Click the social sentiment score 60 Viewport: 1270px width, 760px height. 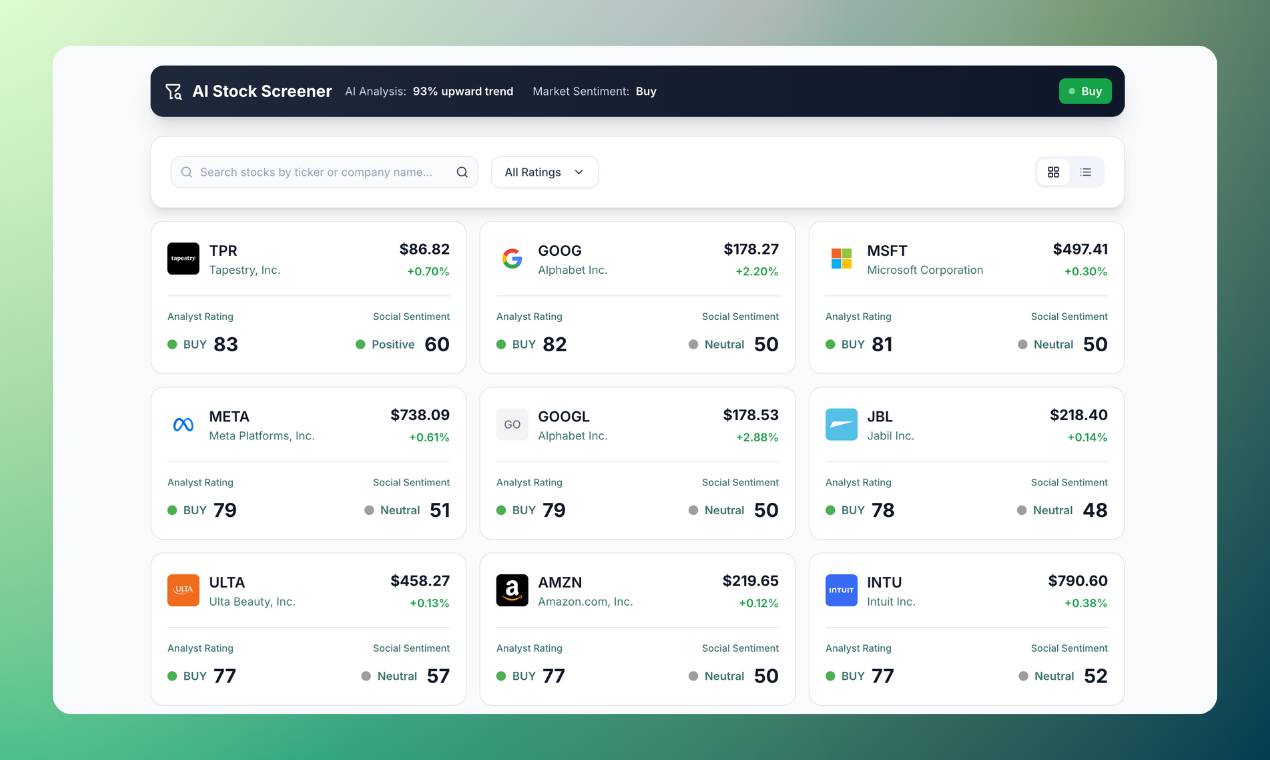437,344
